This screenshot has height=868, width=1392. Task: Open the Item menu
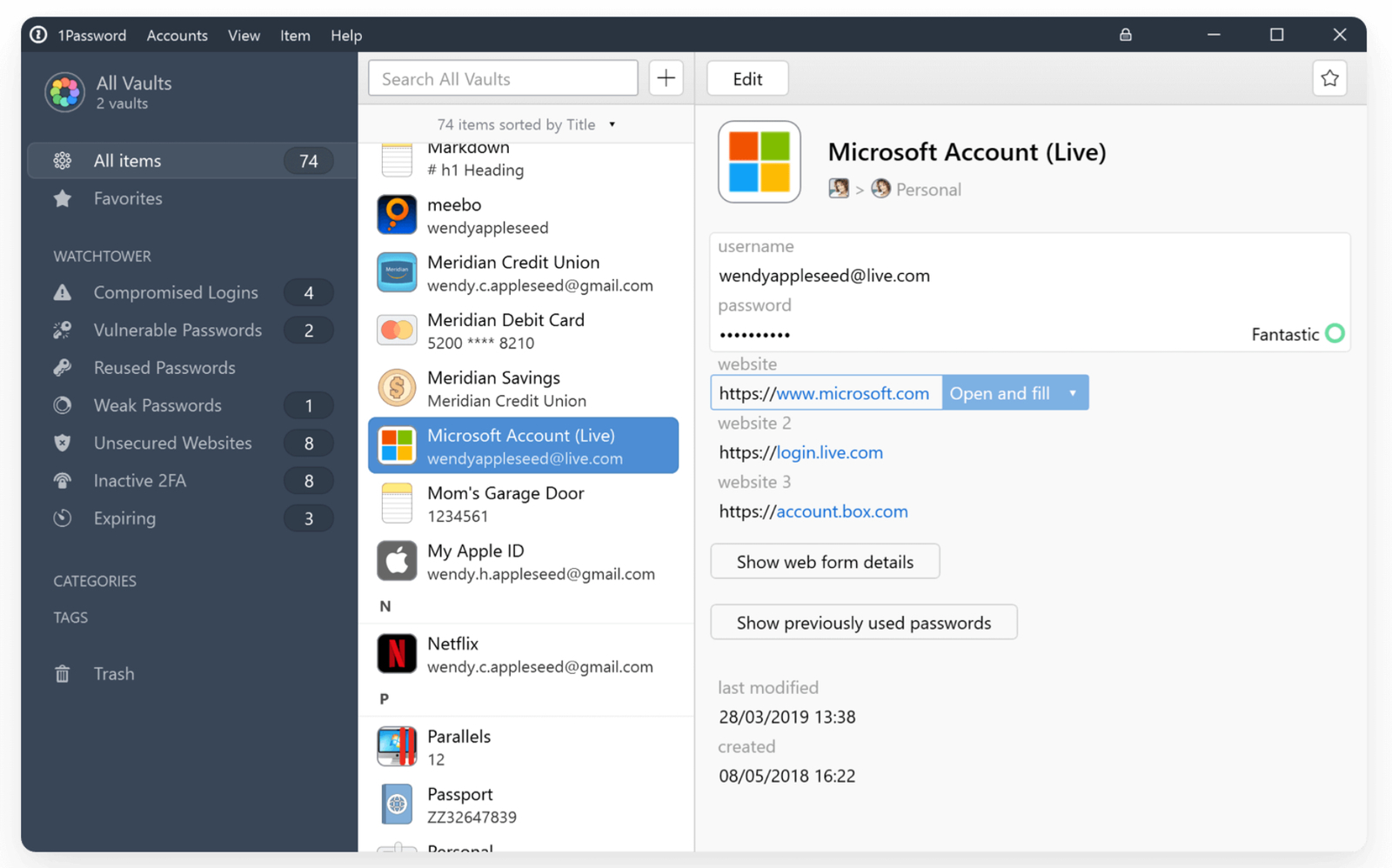[x=295, y=36]
